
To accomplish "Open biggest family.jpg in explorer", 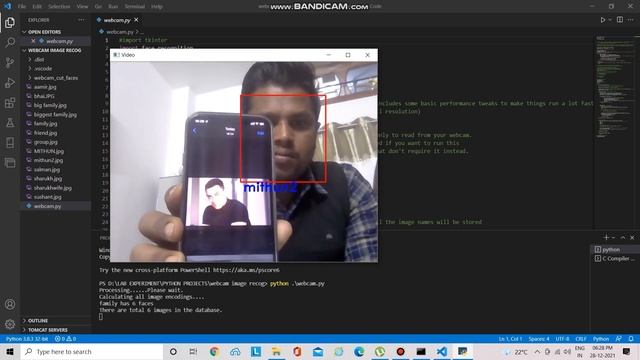I will point(55,115).
